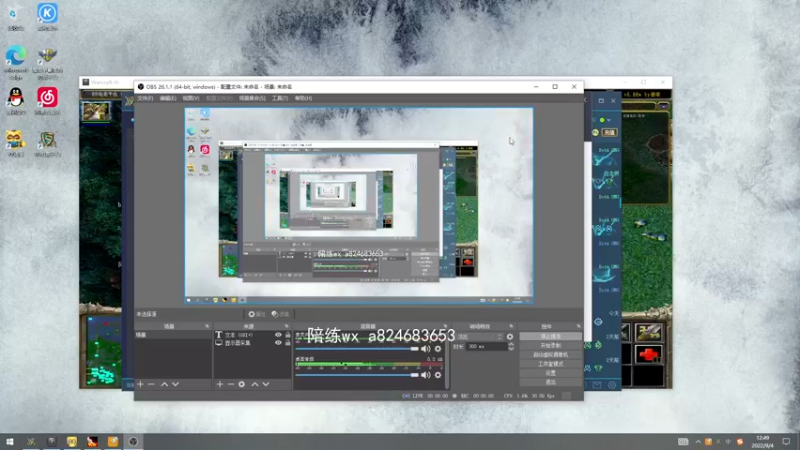Open the 文件(F) menu in OBS
Screen dimensions: 800x450
pyautogui.click(x=145, y=98)
